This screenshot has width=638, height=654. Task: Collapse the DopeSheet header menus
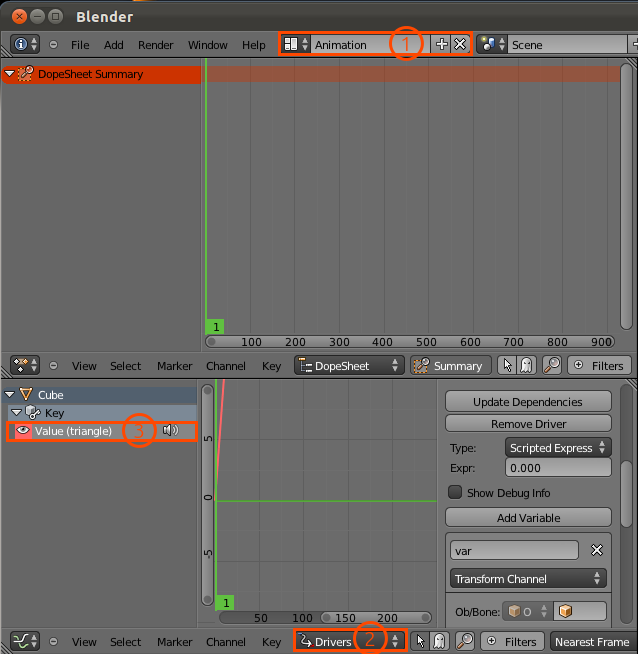pos(53,366)
